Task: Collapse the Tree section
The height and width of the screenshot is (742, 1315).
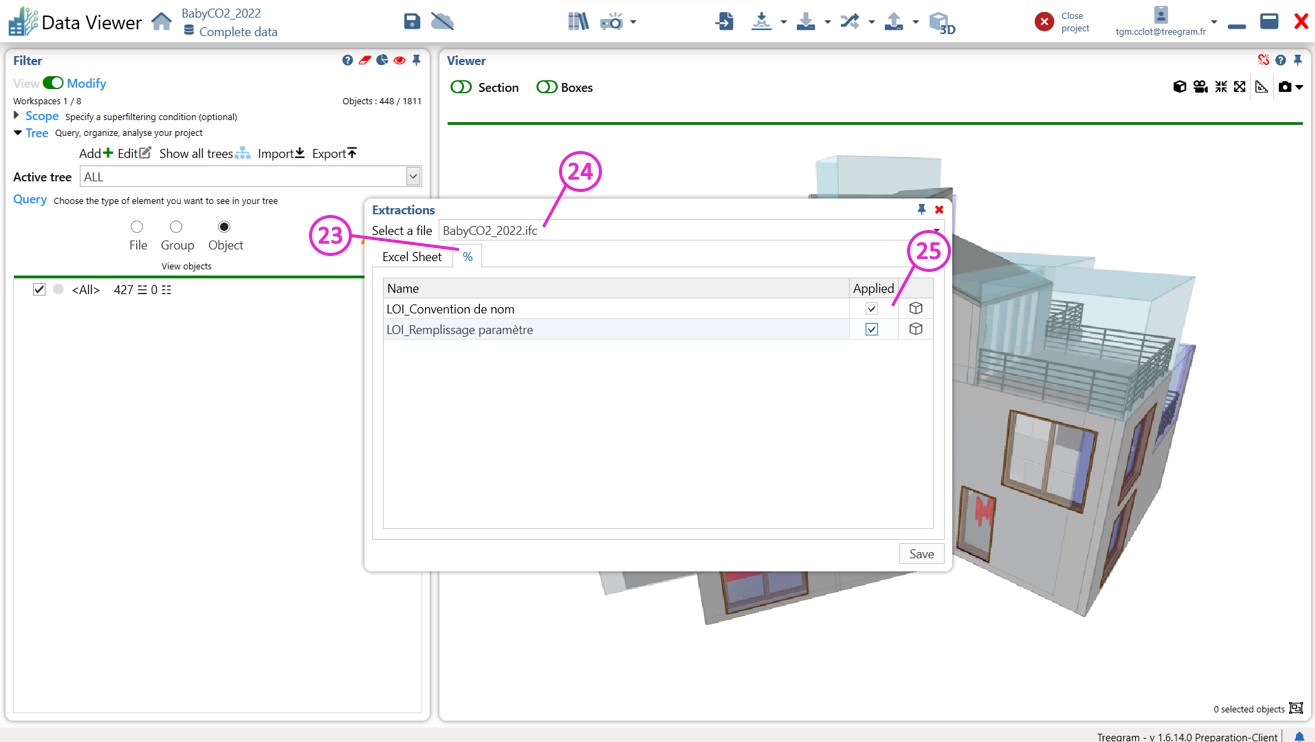Action: [x=17, y=133]
